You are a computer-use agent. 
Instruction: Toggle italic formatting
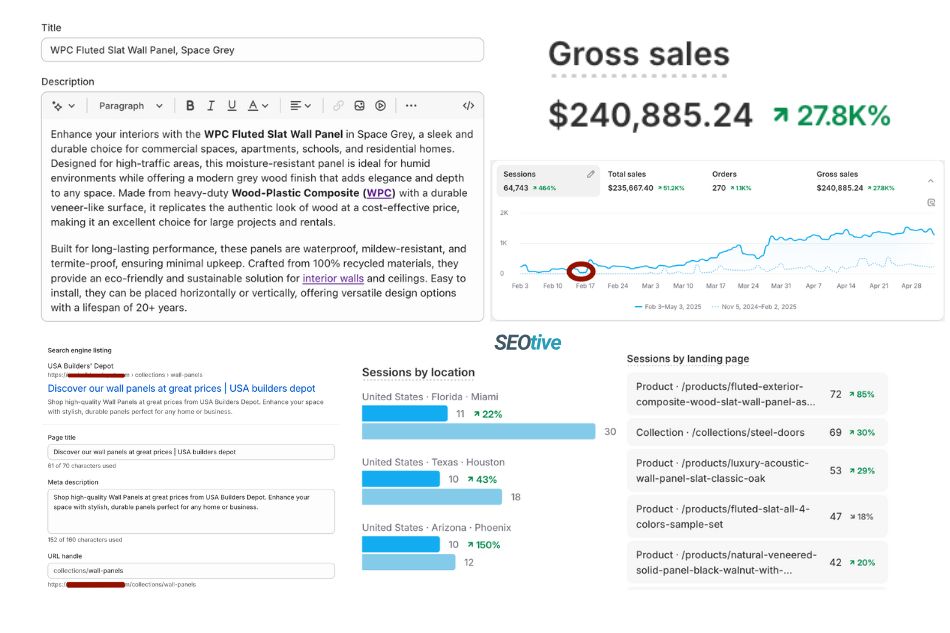pyautogui.click(x=211, y=106)
